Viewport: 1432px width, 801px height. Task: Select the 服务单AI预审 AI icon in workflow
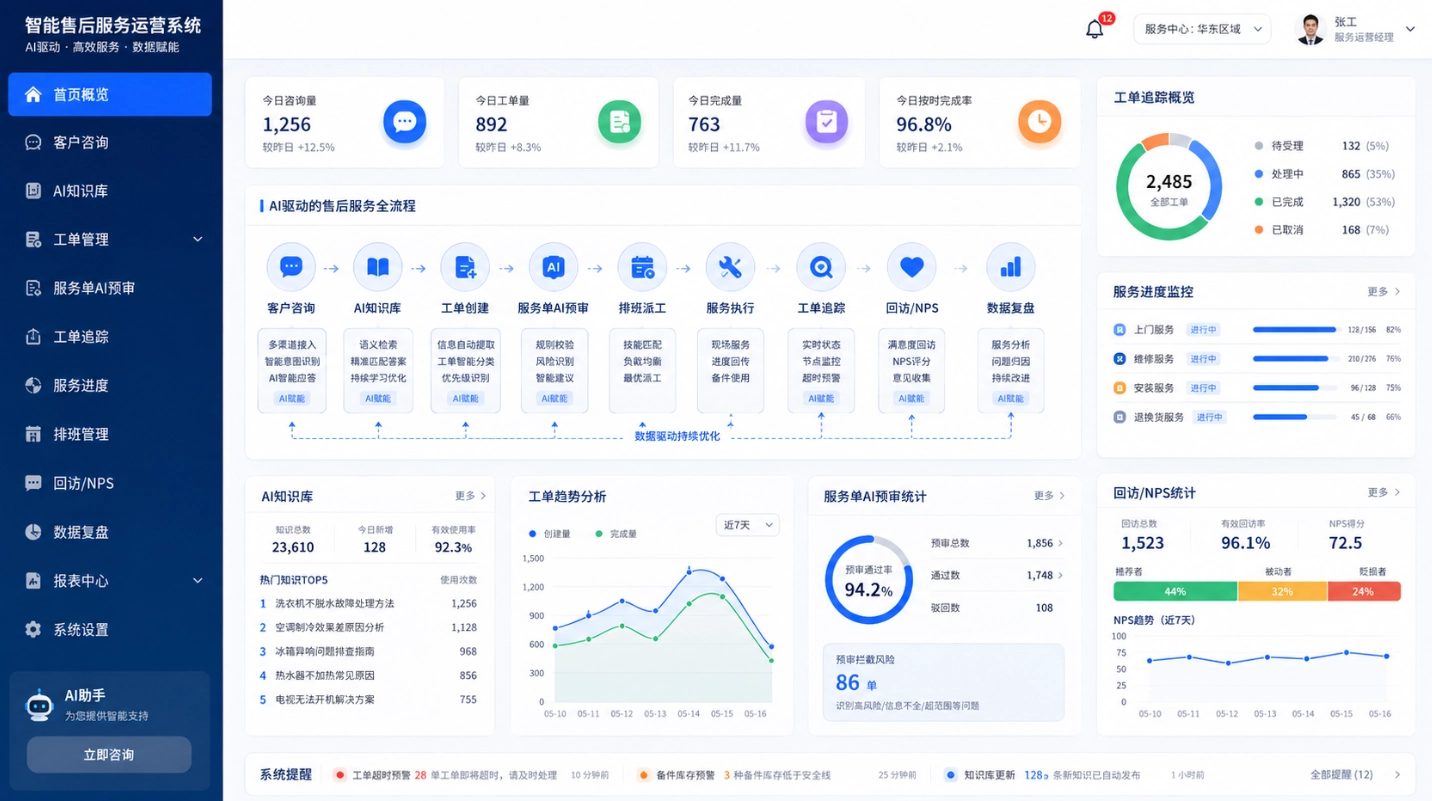[x=553, y=267]
